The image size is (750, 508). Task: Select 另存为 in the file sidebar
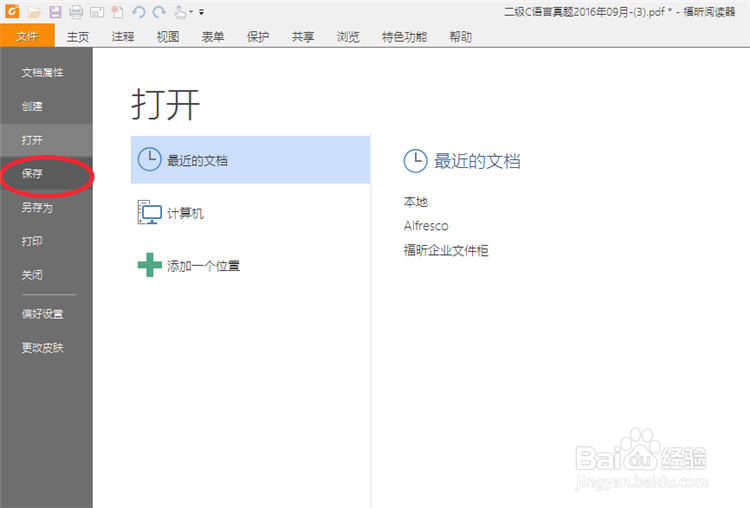click(46, 208)
